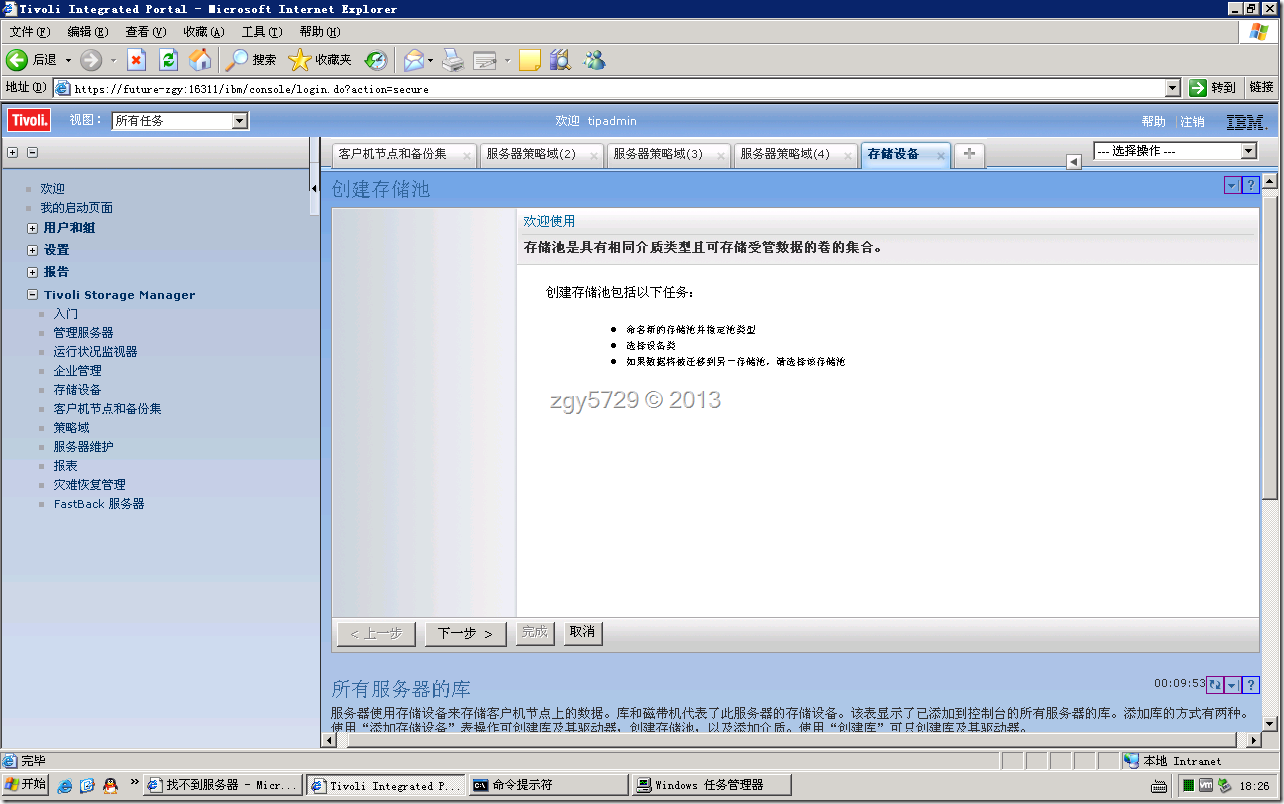The image size is (1284, 804).
Task: Click the Search magnifier icon
Action: click(x=236, y=60)
